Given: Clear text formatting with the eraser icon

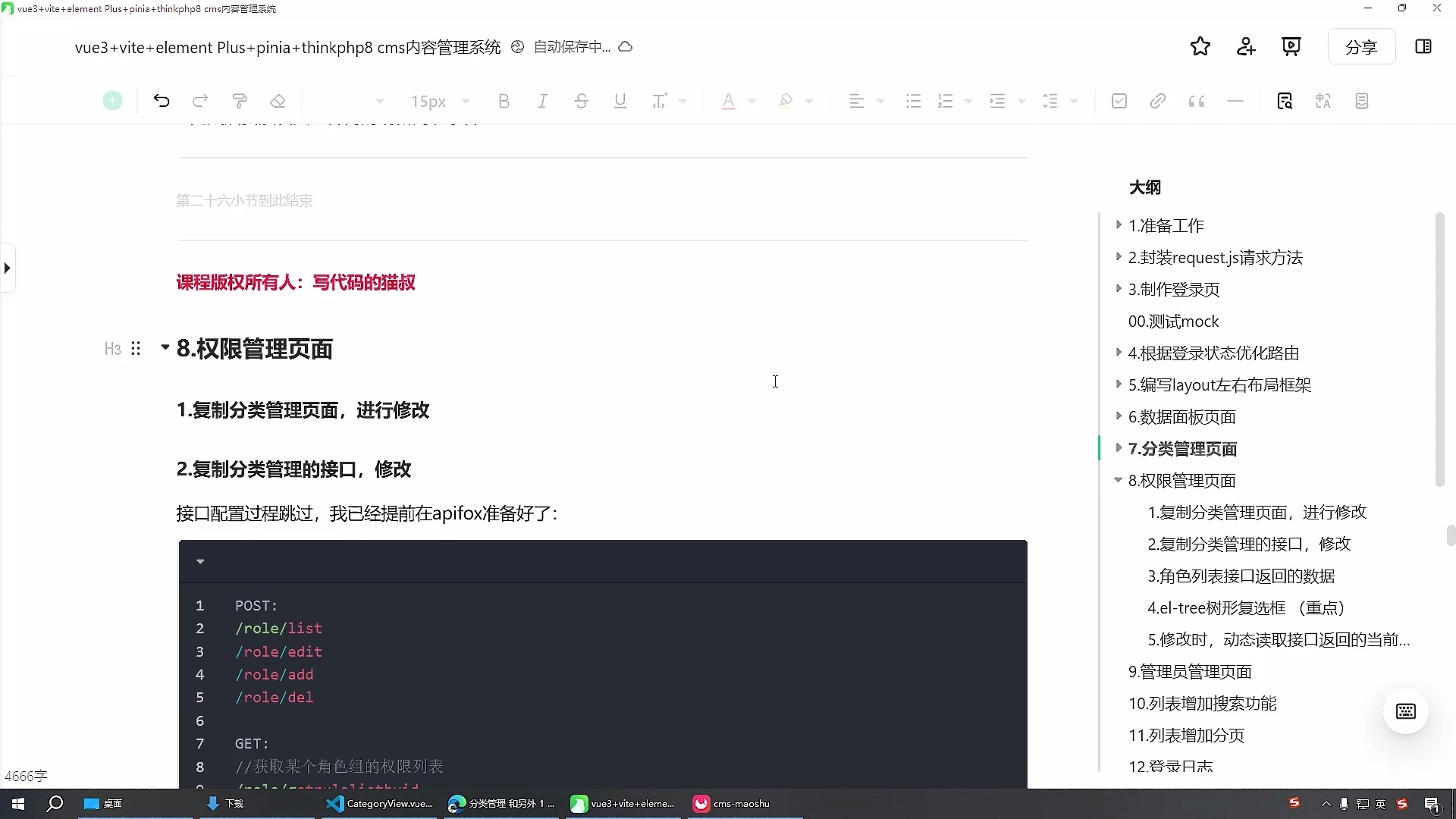Looking at the screenshot, I should [278, 101].
